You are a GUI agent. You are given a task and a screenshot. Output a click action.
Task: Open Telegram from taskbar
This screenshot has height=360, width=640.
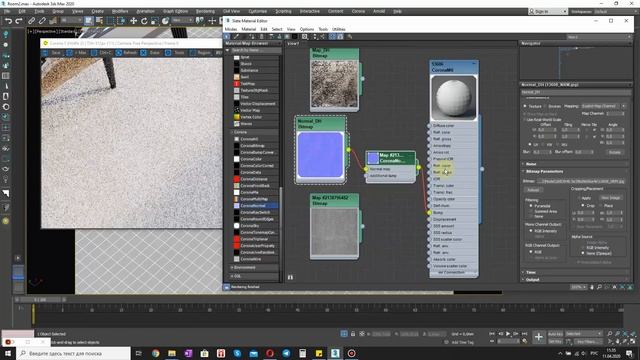[286, 353]
